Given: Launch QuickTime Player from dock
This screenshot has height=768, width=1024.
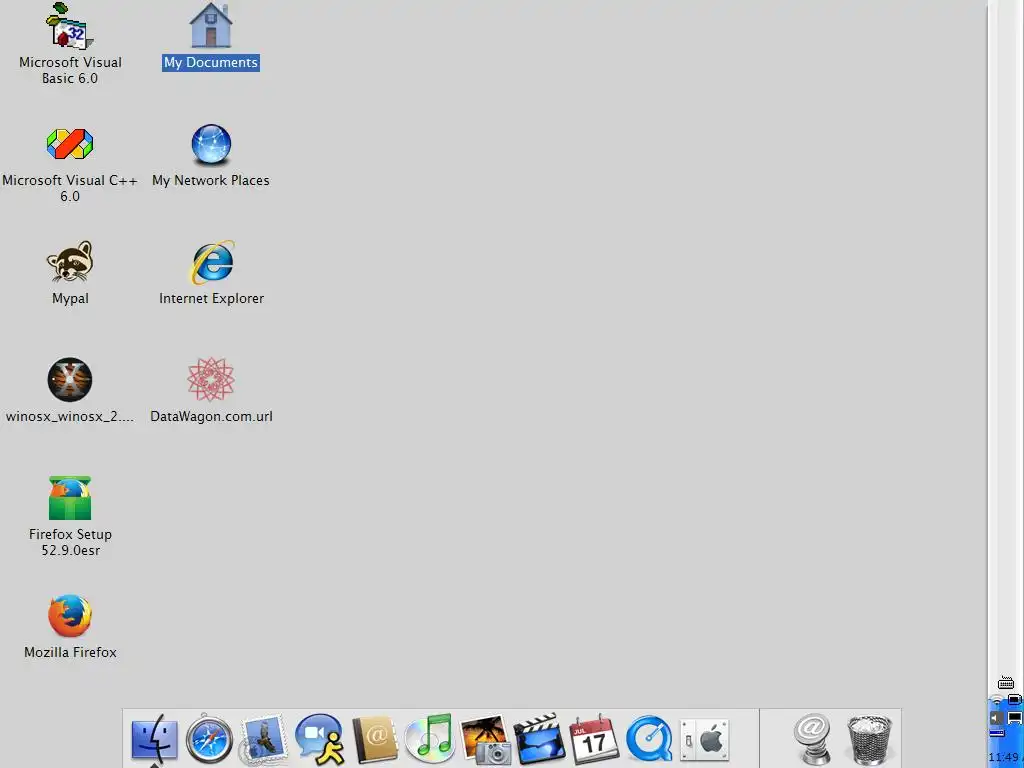Looking at the screenshot, I should coord(649,739).
